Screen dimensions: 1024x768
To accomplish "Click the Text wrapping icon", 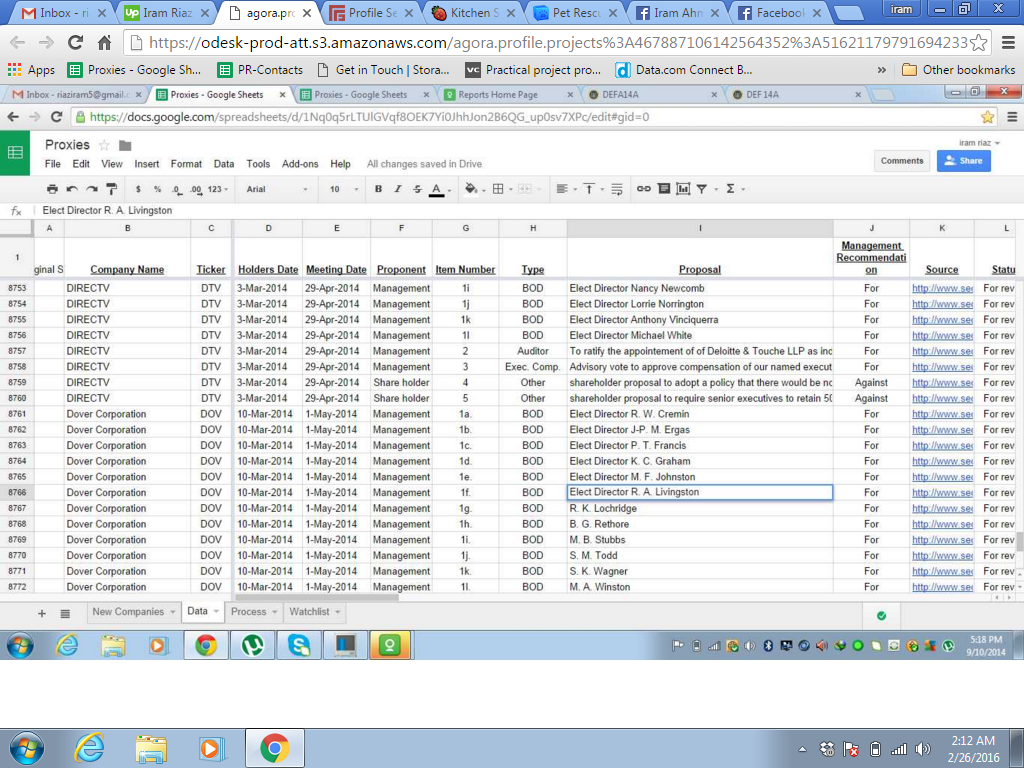I will [616, 189].
